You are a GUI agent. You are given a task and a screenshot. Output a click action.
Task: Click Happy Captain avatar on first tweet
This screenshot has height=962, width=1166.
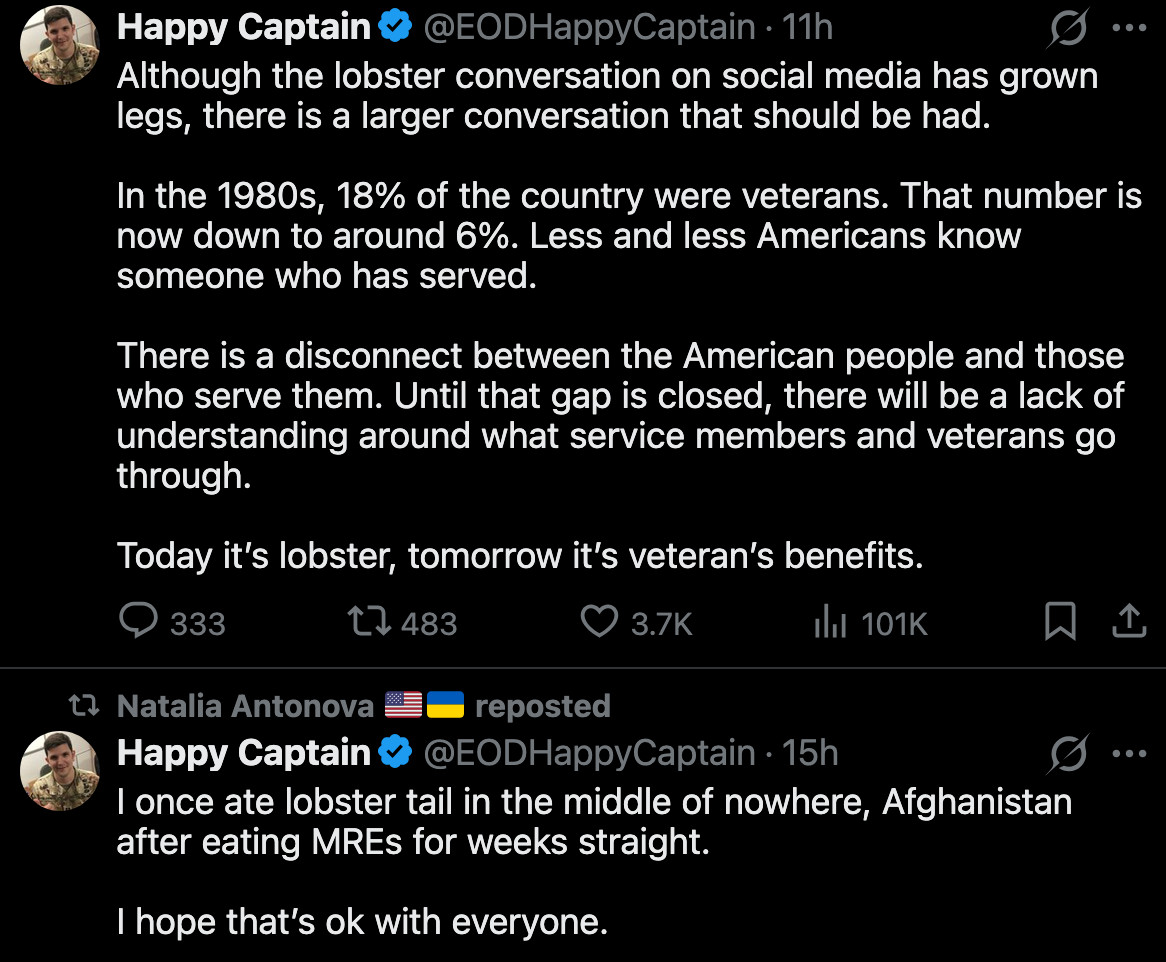coord(59,46)
